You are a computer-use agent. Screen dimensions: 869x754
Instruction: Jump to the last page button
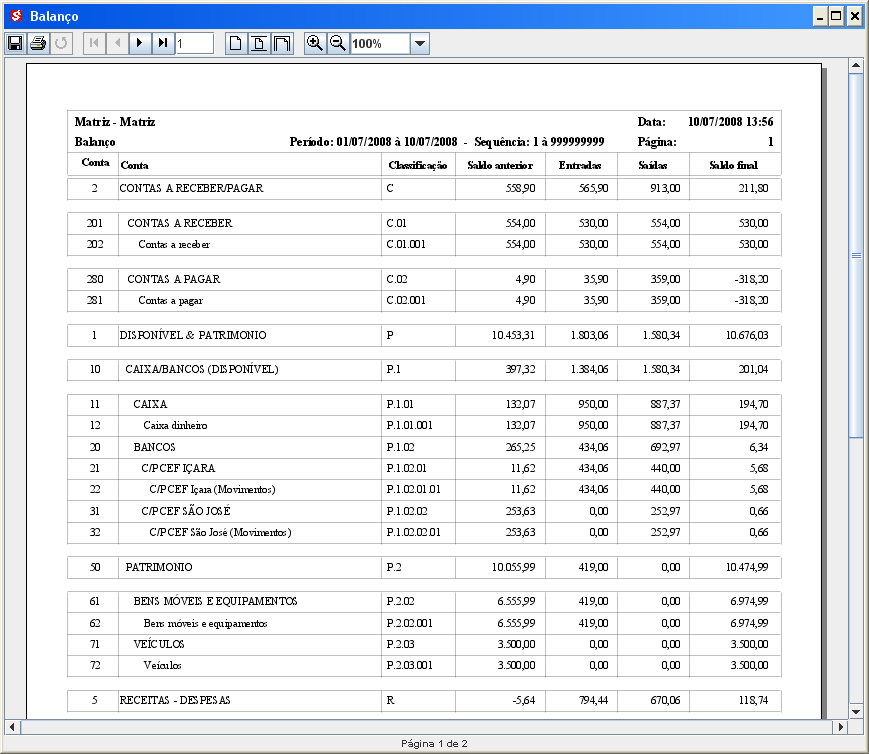coord(163,43)
